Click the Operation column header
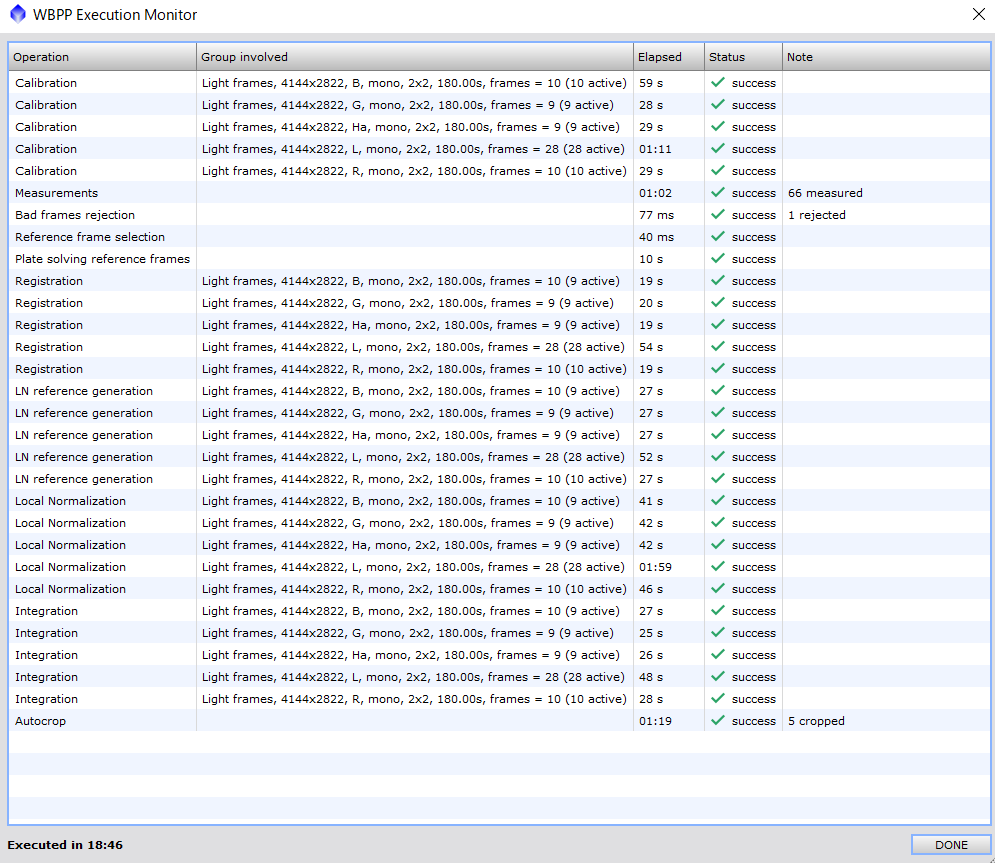Image resolution: width=995 pixels, height=863 pixels. point(102,57)
